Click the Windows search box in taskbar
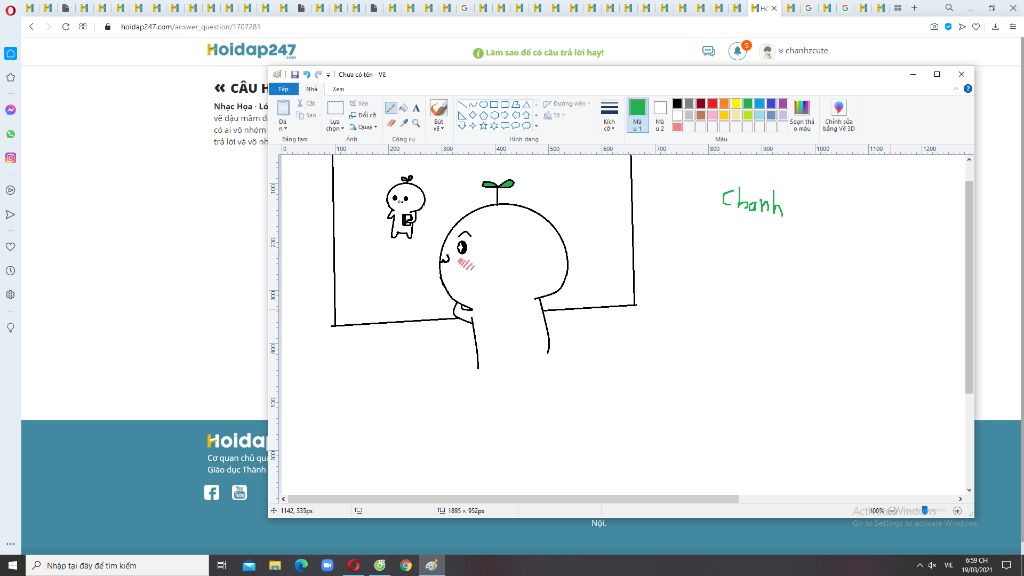This screenshot has width=1024, height=576. coord(118,566)
